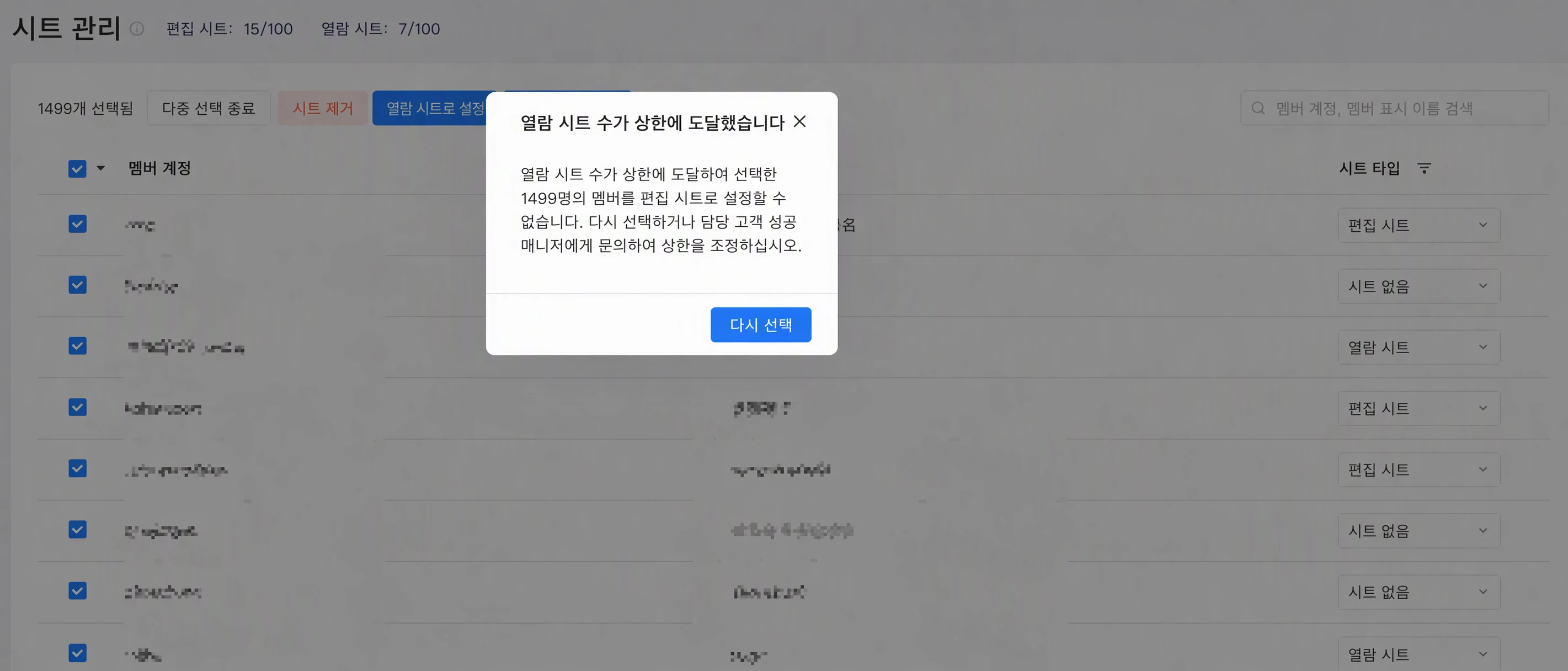Click 다중 선택 종료 button

click(x=208, y=108)
